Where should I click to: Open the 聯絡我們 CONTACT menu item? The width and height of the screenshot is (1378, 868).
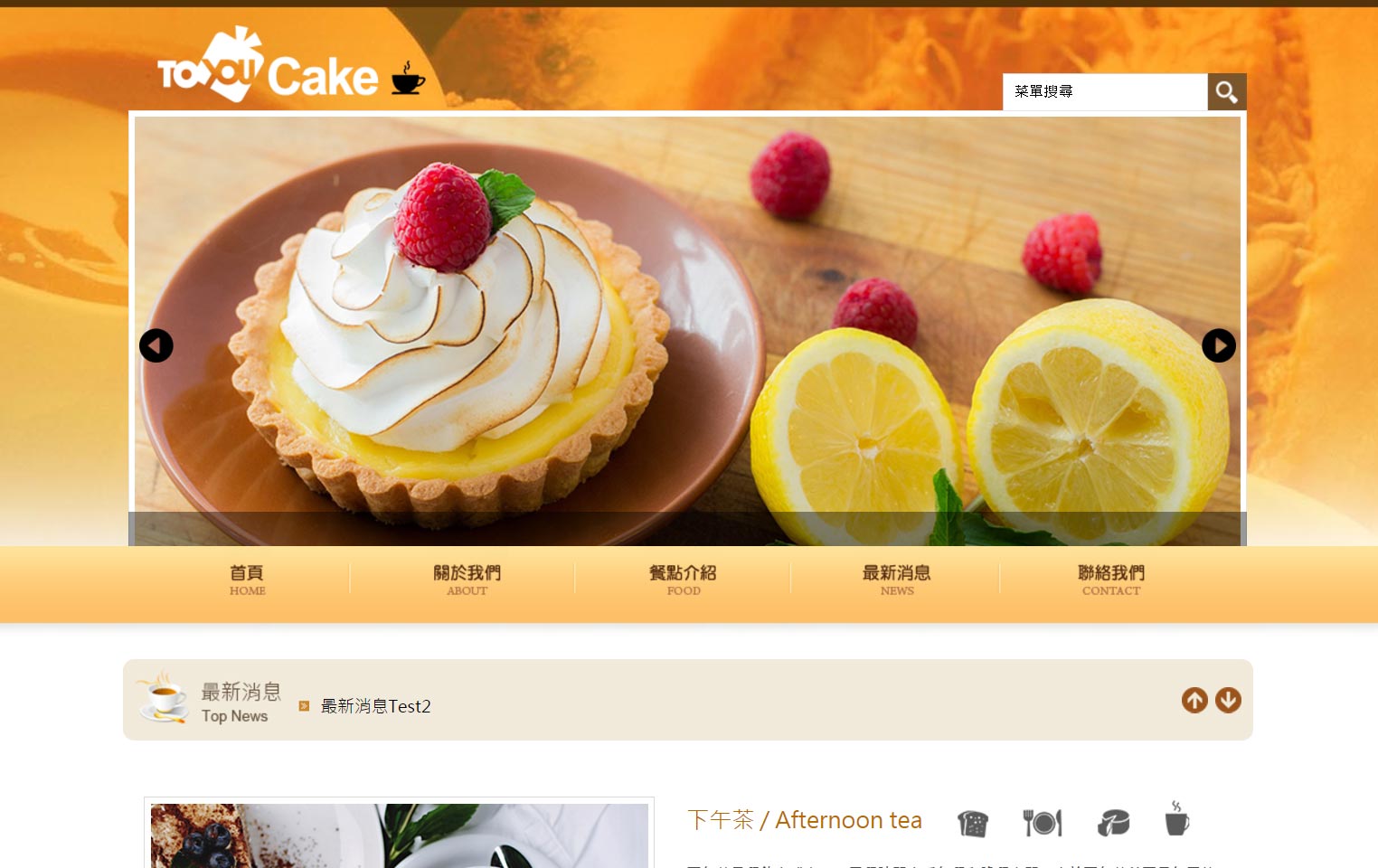click(1111, 580)
